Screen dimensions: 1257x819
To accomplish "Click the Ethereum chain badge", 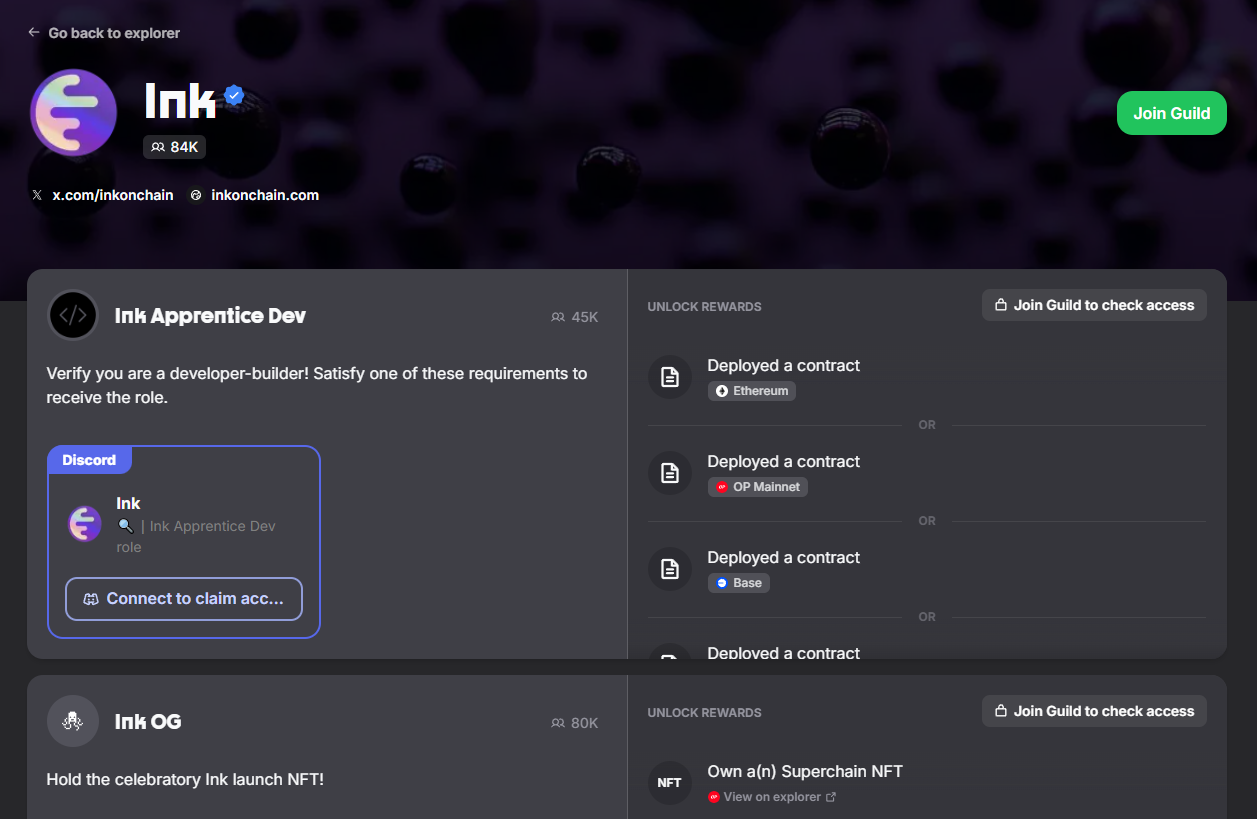I will click(x=752, y=391).
